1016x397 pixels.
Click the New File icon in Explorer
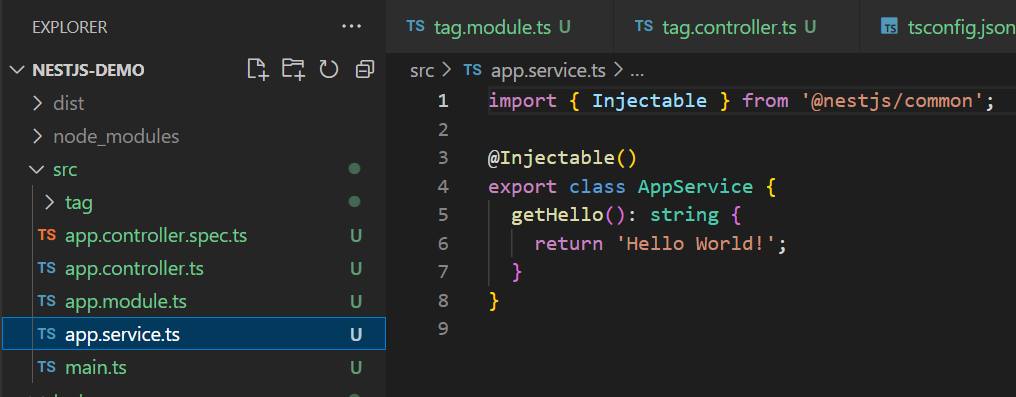[258, 69]
